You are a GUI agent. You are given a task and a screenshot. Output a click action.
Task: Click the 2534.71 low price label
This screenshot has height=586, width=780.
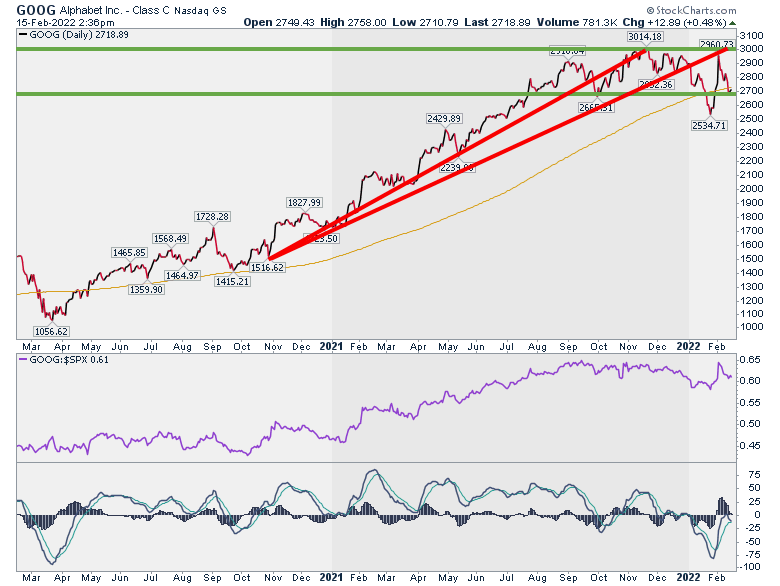point(709,125)
